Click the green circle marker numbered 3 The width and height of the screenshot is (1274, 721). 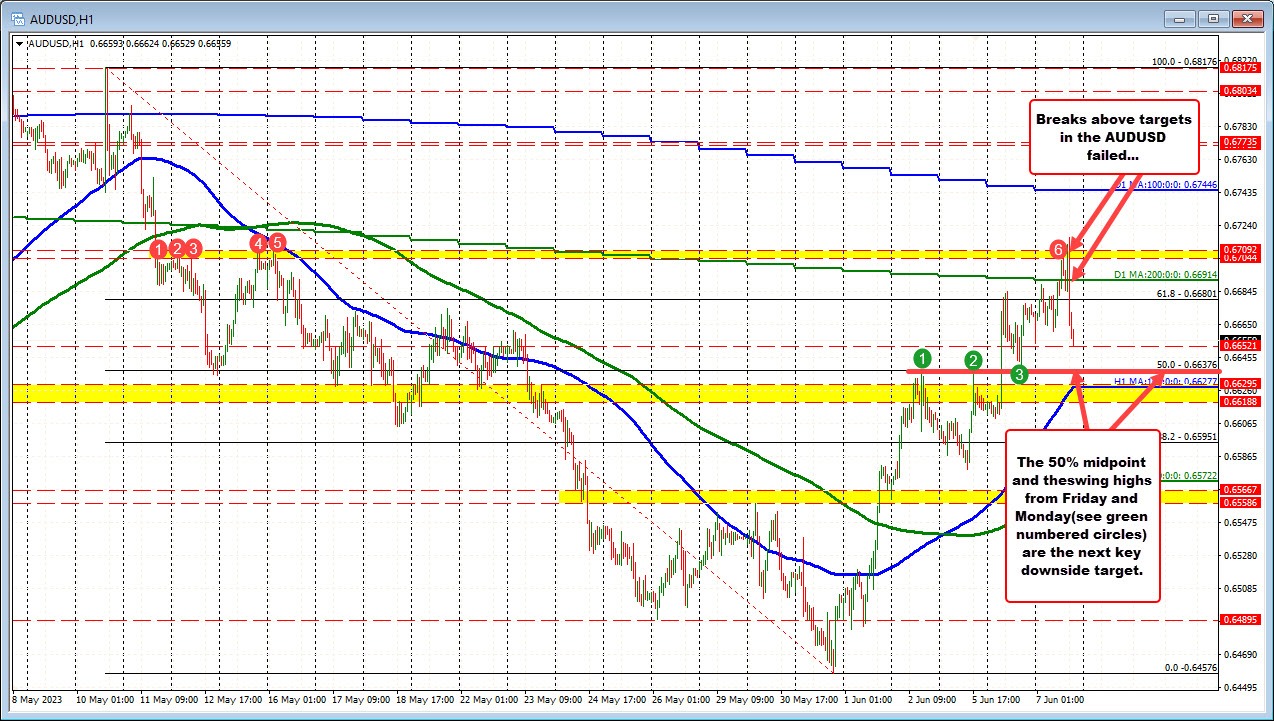1018,374
